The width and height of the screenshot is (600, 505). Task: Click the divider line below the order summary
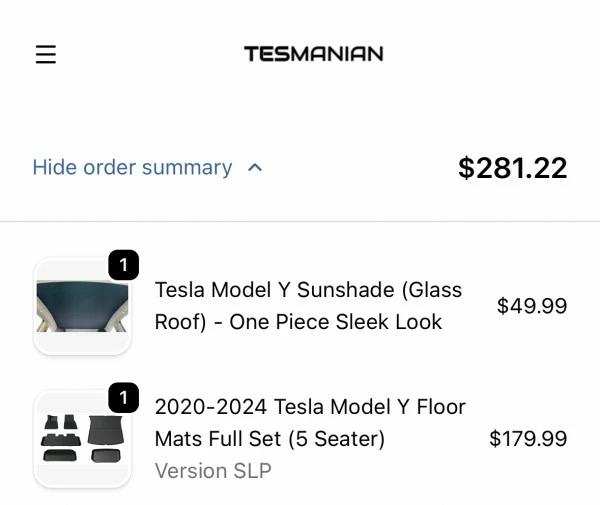[x=300, y=221]
